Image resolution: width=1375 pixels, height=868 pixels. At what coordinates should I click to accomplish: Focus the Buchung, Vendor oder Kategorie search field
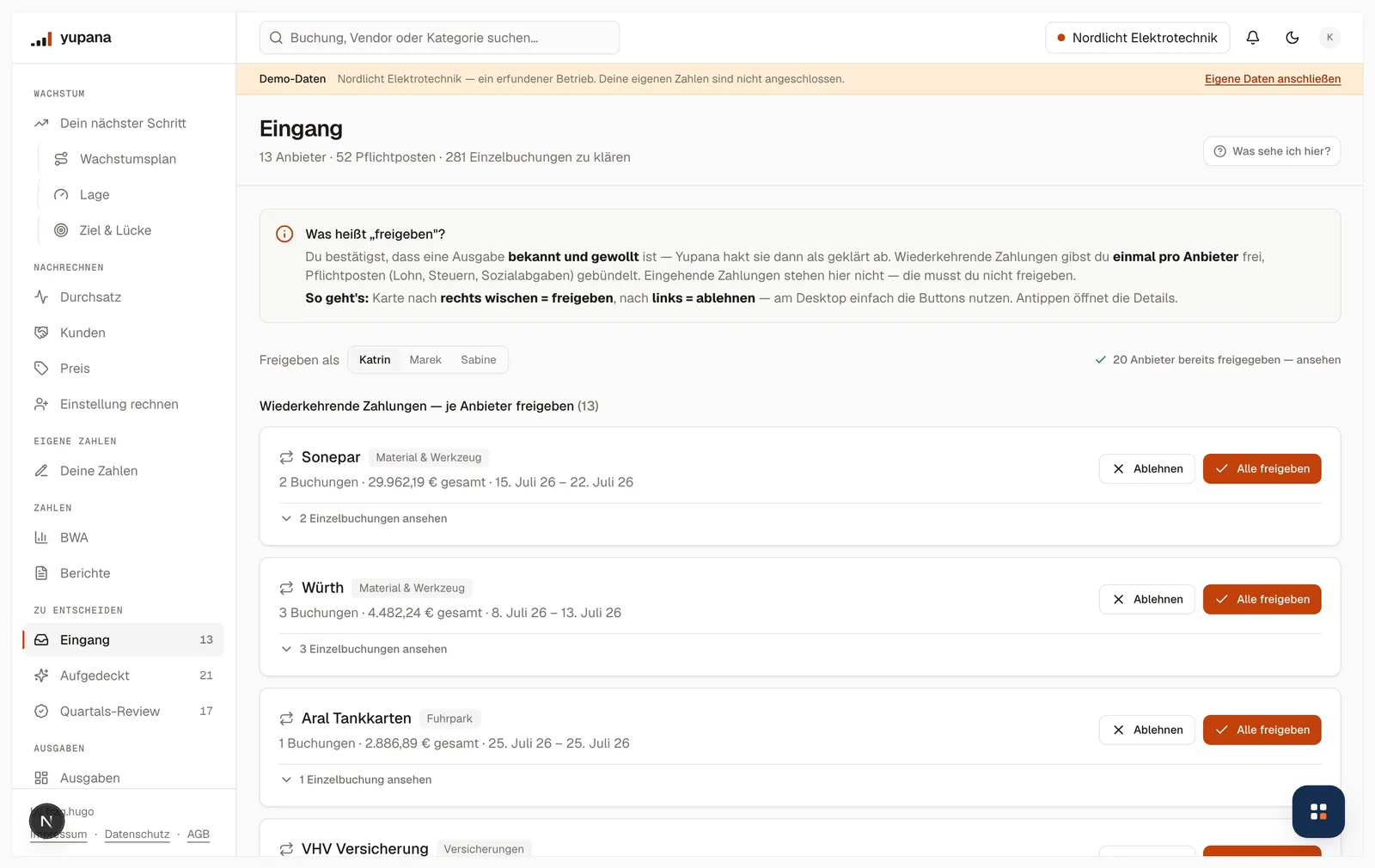click(x=439, y=38)
